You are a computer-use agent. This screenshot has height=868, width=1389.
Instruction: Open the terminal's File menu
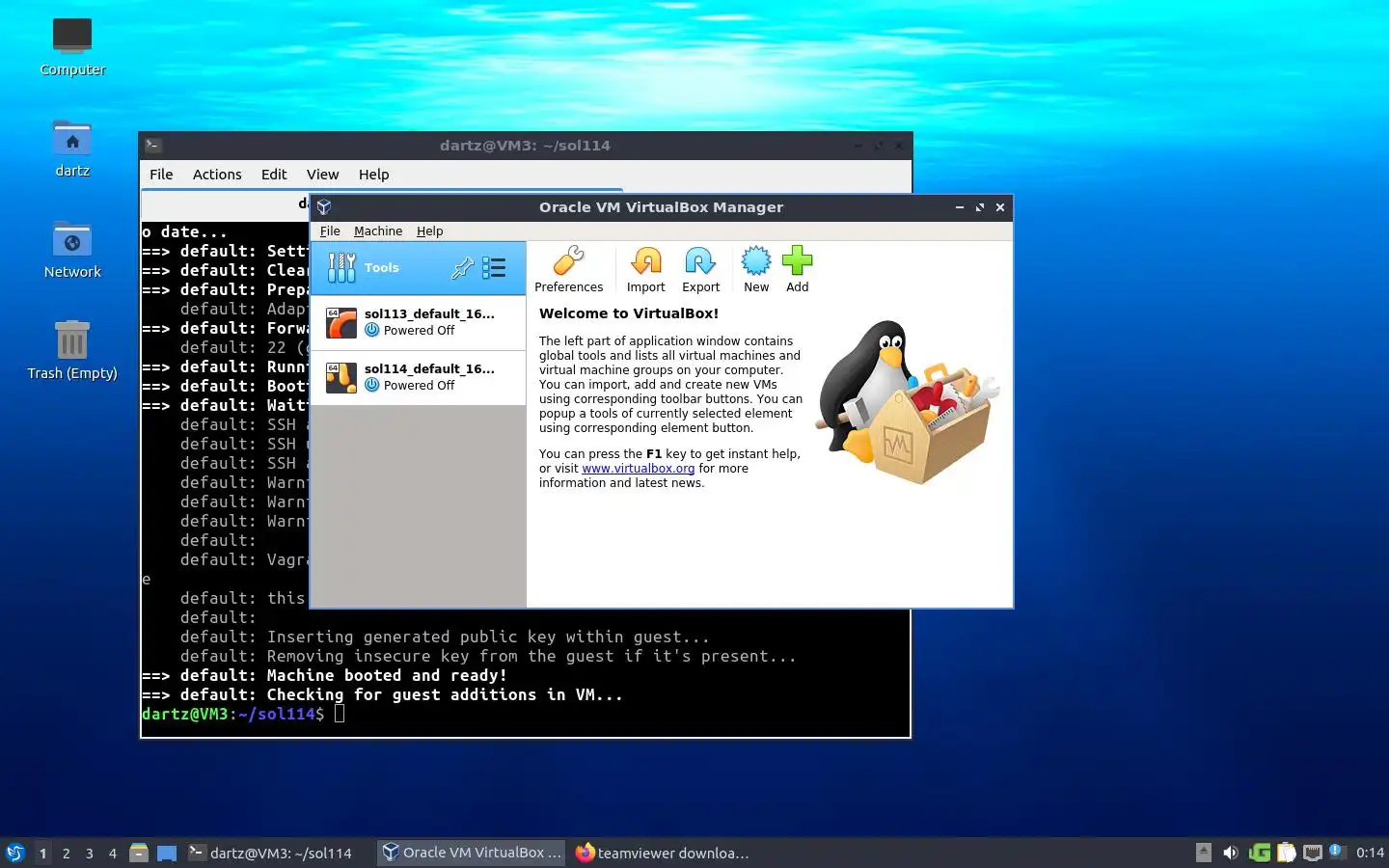pos(161,175)
